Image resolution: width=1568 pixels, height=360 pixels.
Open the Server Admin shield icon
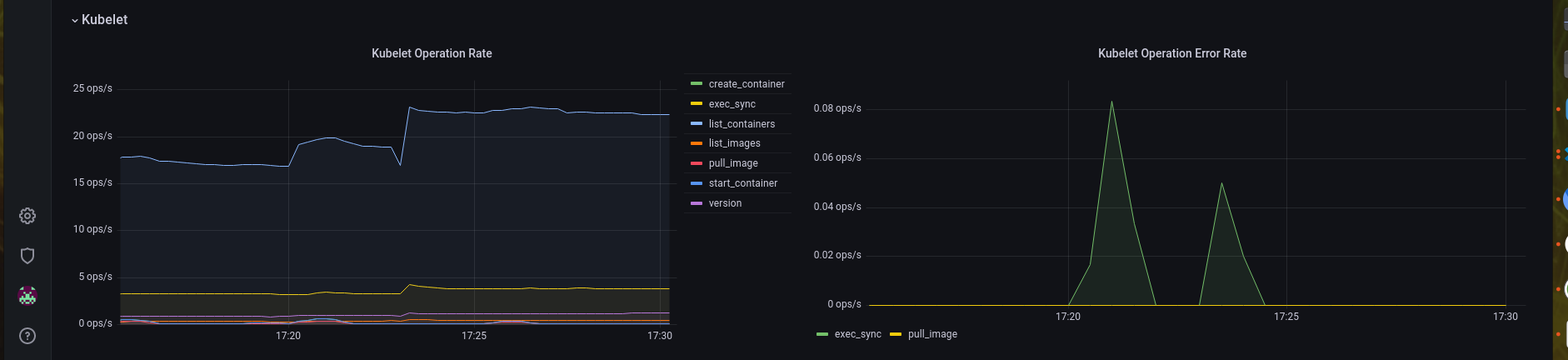pyautogui.click(x=27, y=256)
